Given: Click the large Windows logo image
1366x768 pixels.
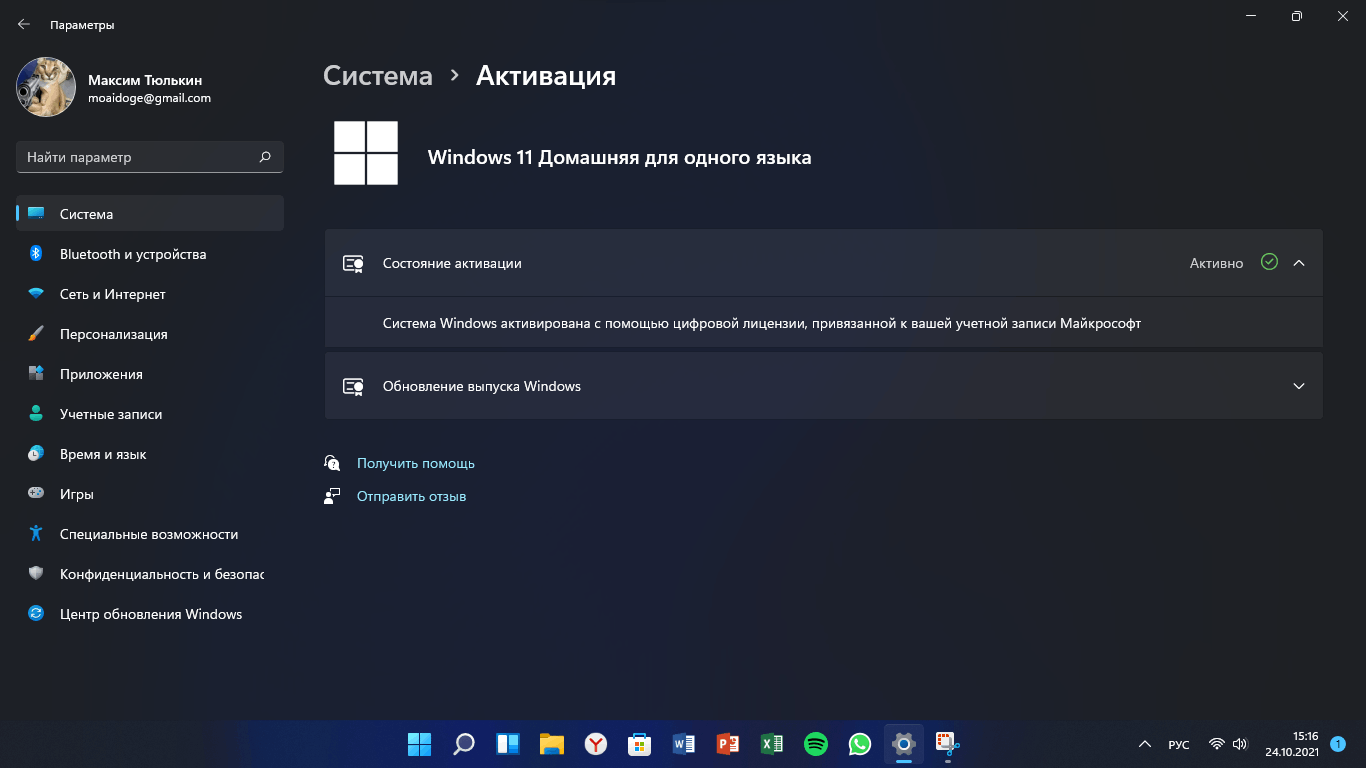Looking at the screenshot, I should click(x=366, y=153).
